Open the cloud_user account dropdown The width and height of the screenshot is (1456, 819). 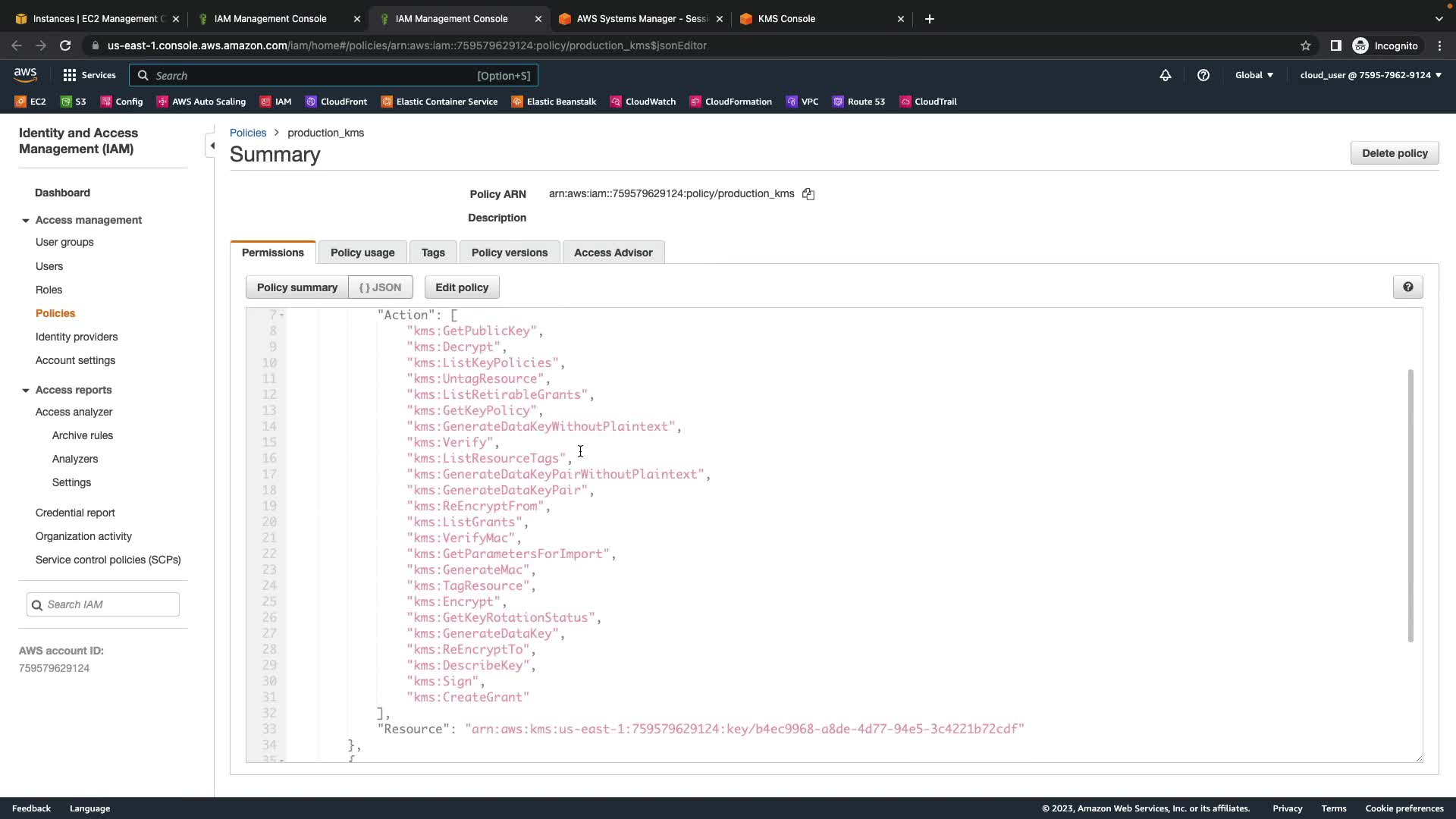point(1370,75)
